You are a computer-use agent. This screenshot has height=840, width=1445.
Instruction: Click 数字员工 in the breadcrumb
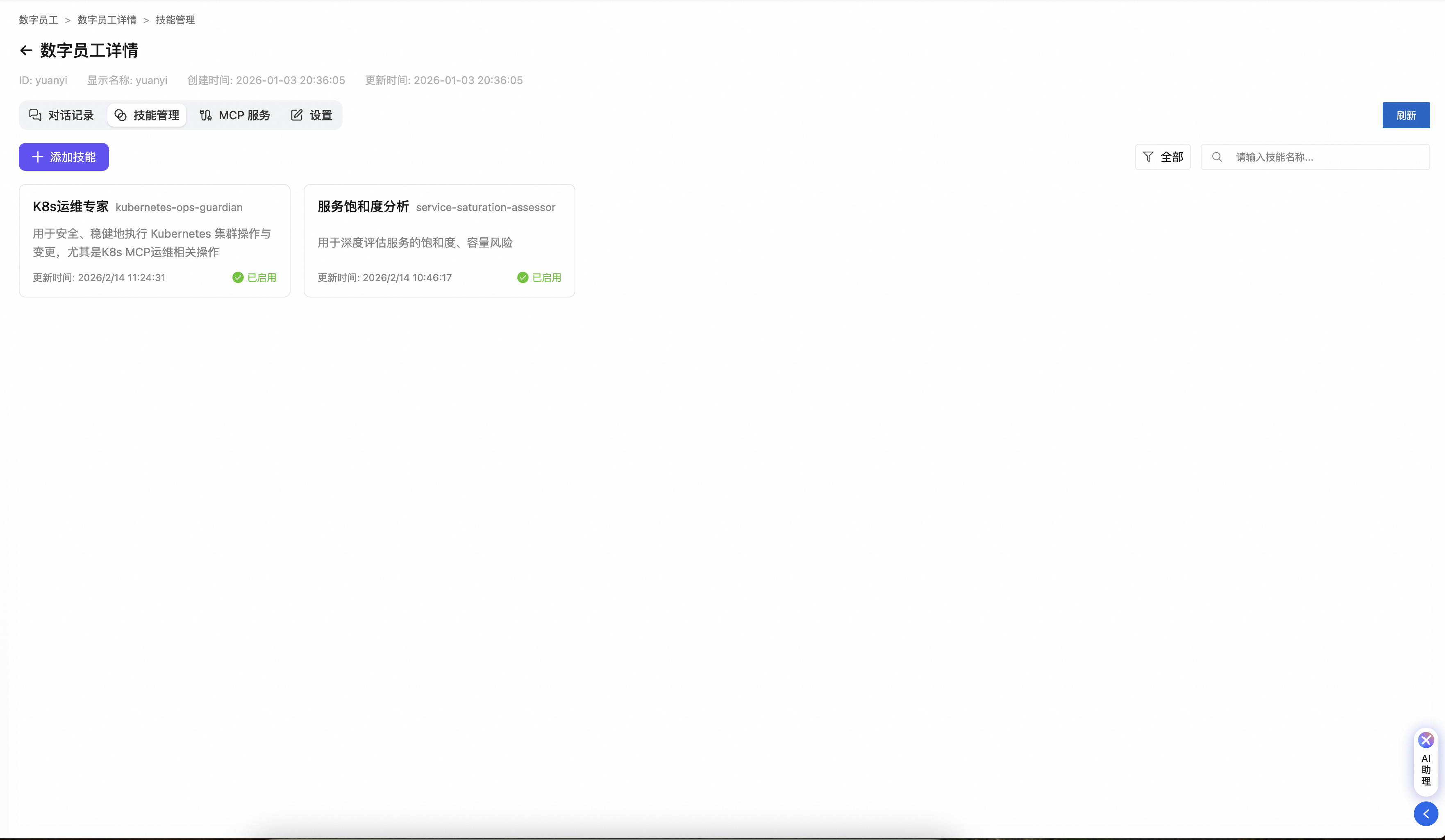[39, 20]
